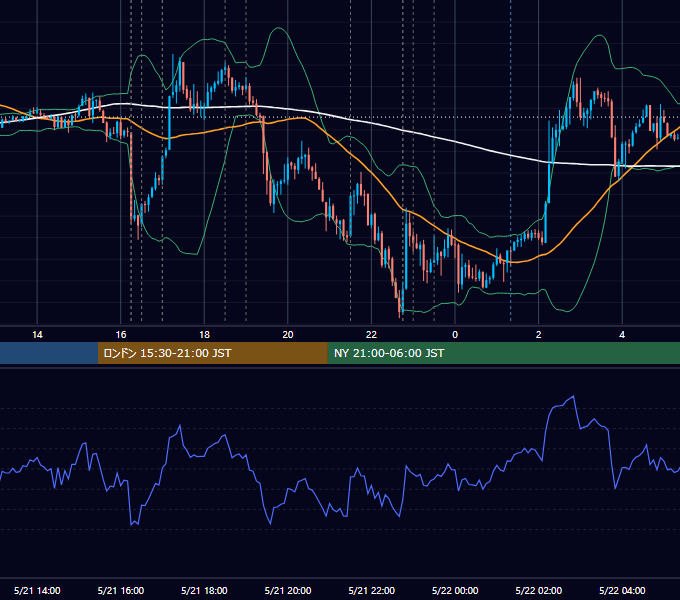Click the 18 hour axis label

[204, 335]
